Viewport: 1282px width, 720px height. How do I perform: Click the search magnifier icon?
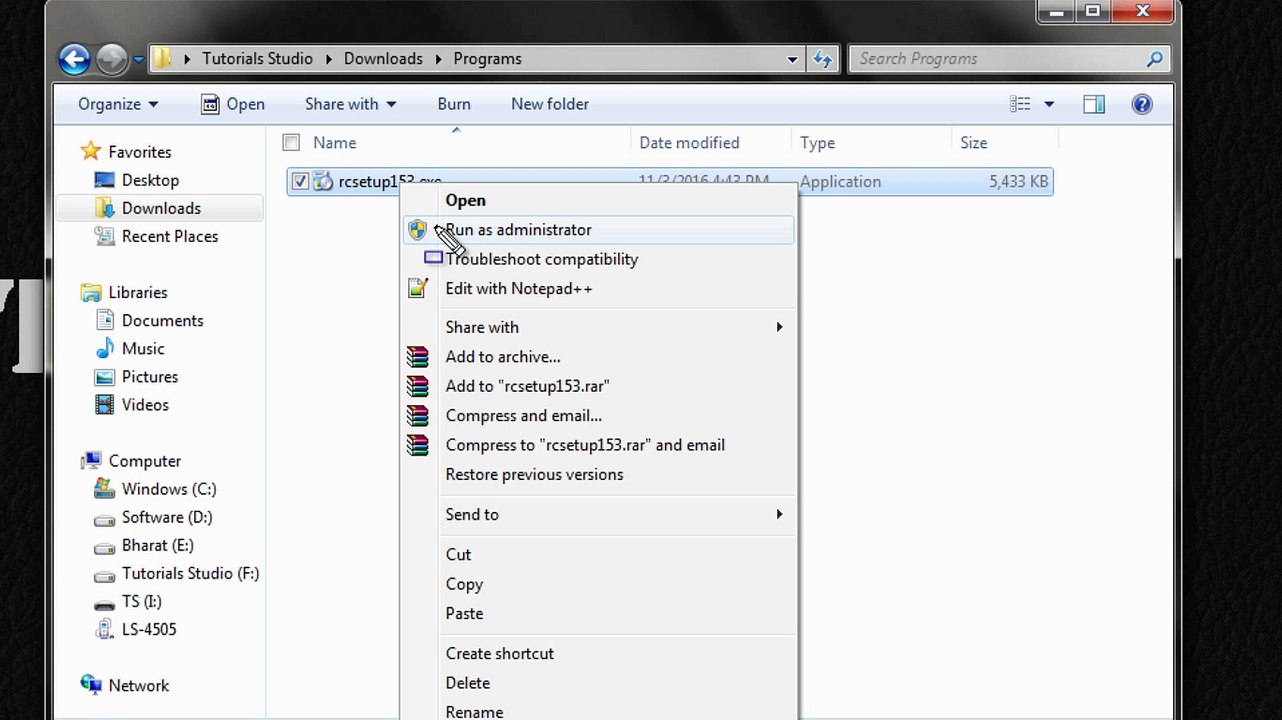1155,59
